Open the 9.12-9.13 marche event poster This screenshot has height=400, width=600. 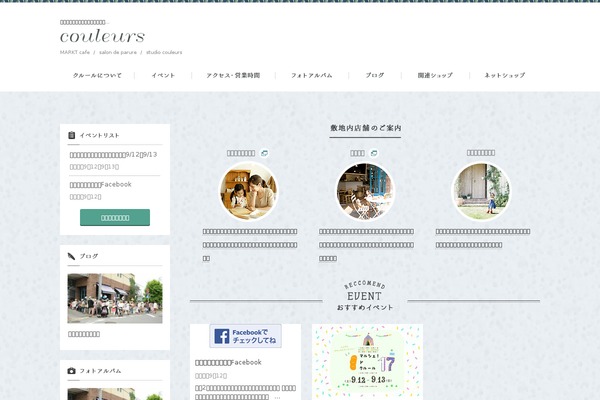click(x=367, y=362)
